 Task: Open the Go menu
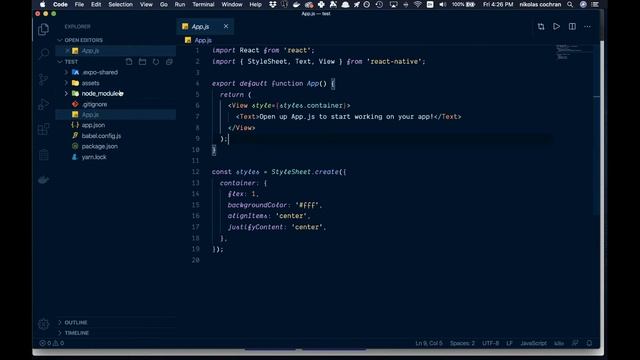click(164, 4)
